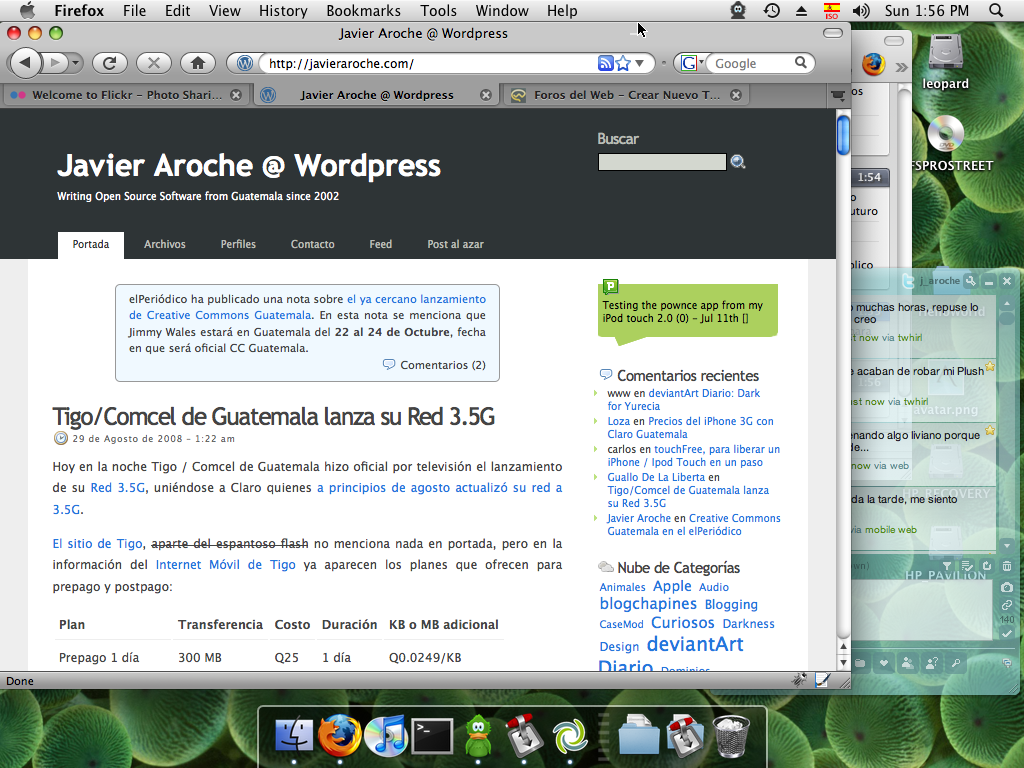
Task: Follow the 'Internet Móvil de Tigo' link
Action: pyautogui.click(x=225, y=564)
